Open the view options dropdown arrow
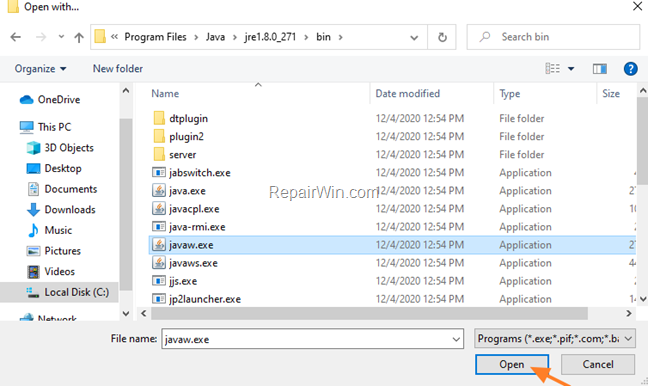 coord(571,69)
